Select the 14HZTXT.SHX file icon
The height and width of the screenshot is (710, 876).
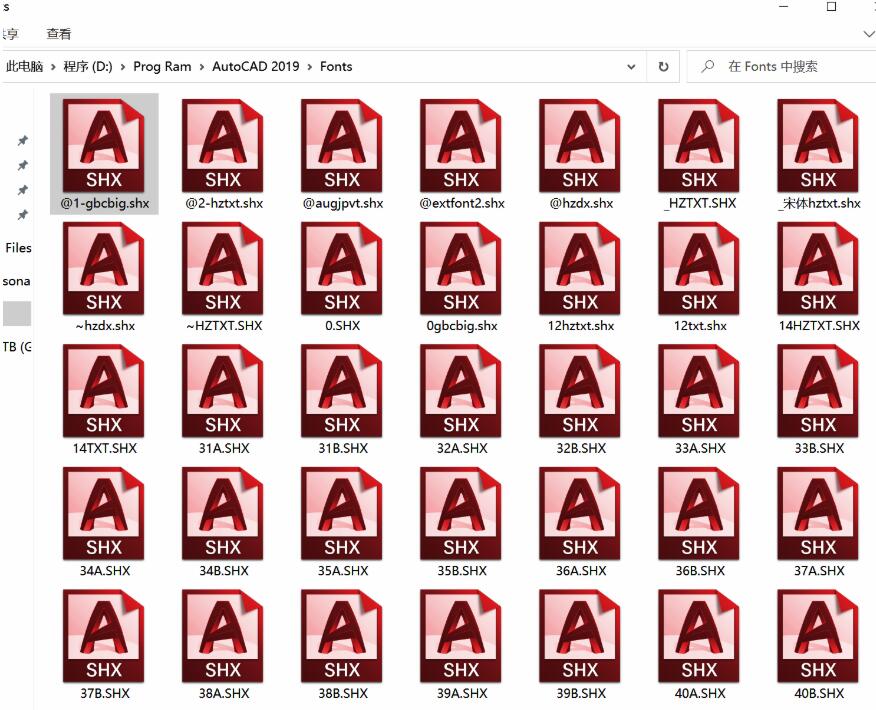pyautogui.click(x=817, y=268)
